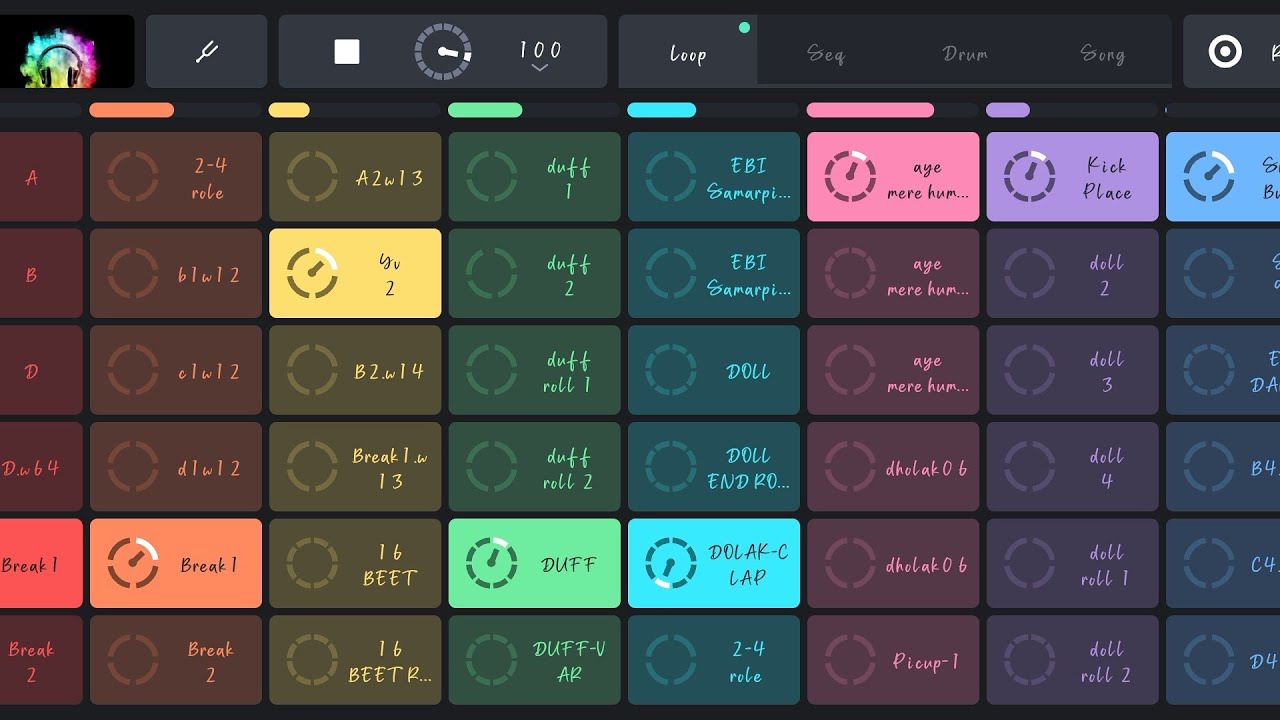1280x720 pixels.
Task: Switch to the Loop tab
Action: 688,54
